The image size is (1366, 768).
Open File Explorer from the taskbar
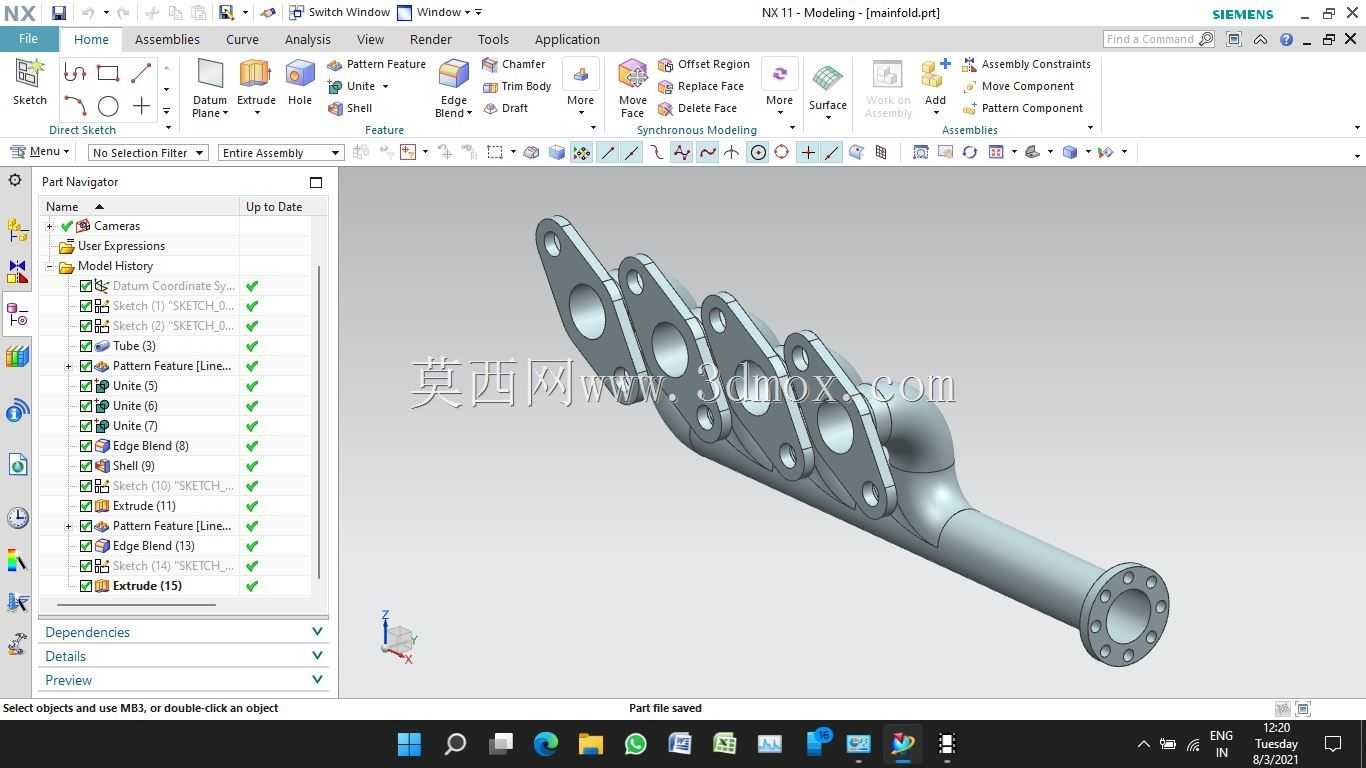coord(590,744)
